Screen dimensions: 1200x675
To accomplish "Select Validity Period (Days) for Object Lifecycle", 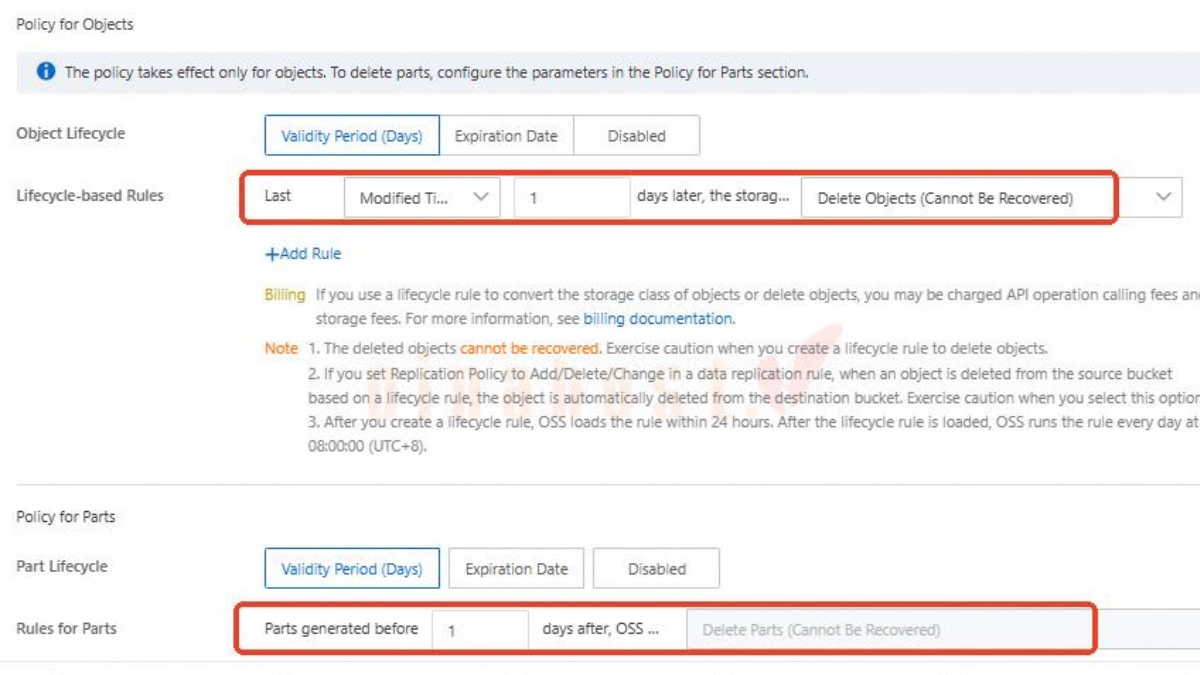I will (351, 136).
